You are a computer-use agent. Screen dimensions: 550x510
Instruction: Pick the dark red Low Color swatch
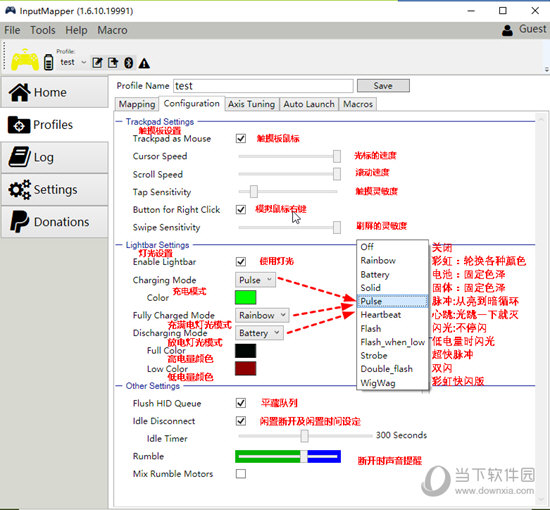coord(246,369)
